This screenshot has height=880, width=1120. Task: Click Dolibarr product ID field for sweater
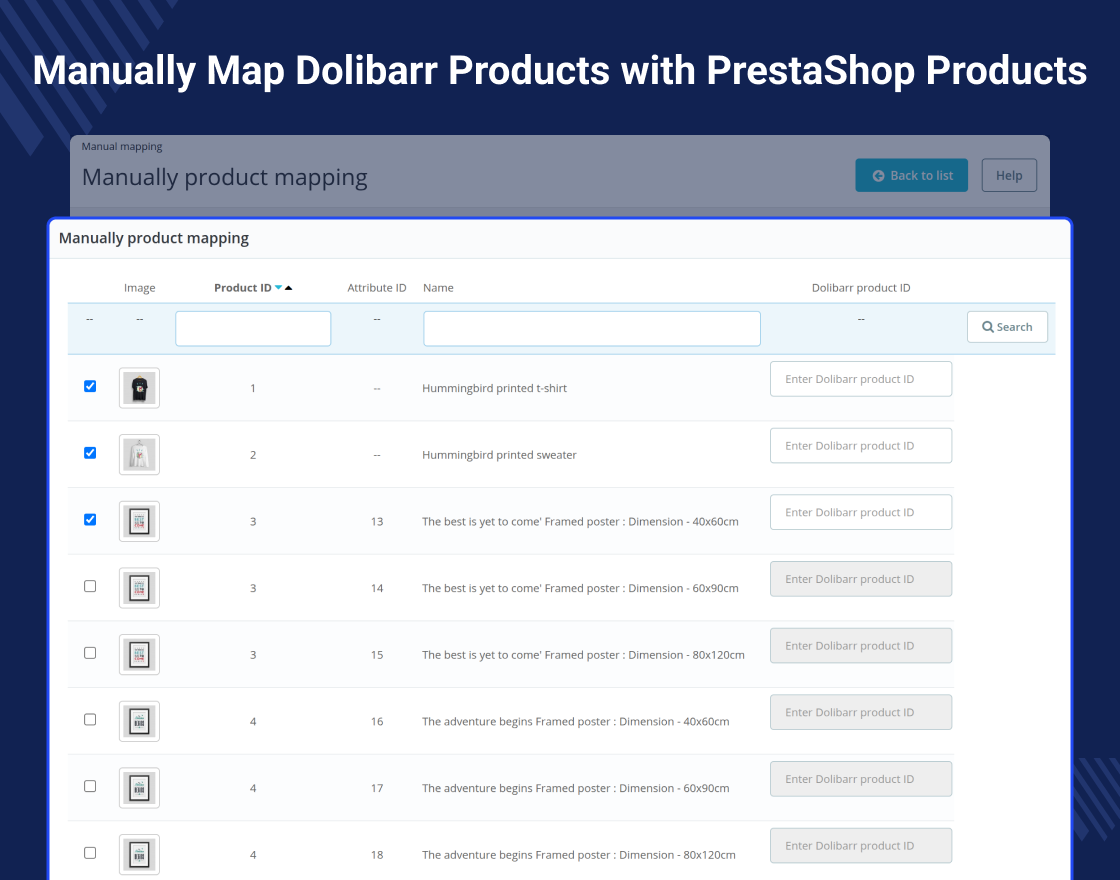(x=861, y=446)
